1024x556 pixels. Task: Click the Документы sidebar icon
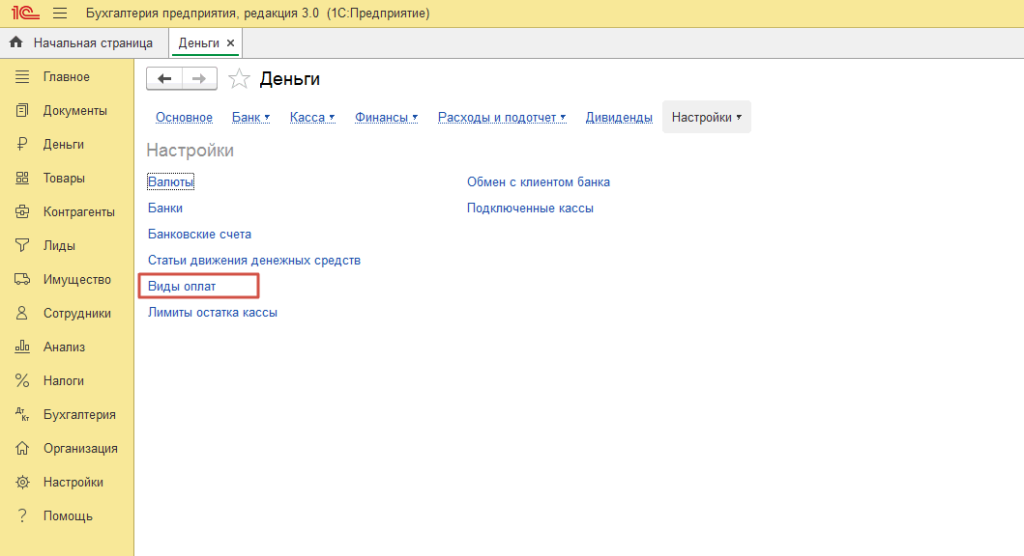(x=22, y=110)
